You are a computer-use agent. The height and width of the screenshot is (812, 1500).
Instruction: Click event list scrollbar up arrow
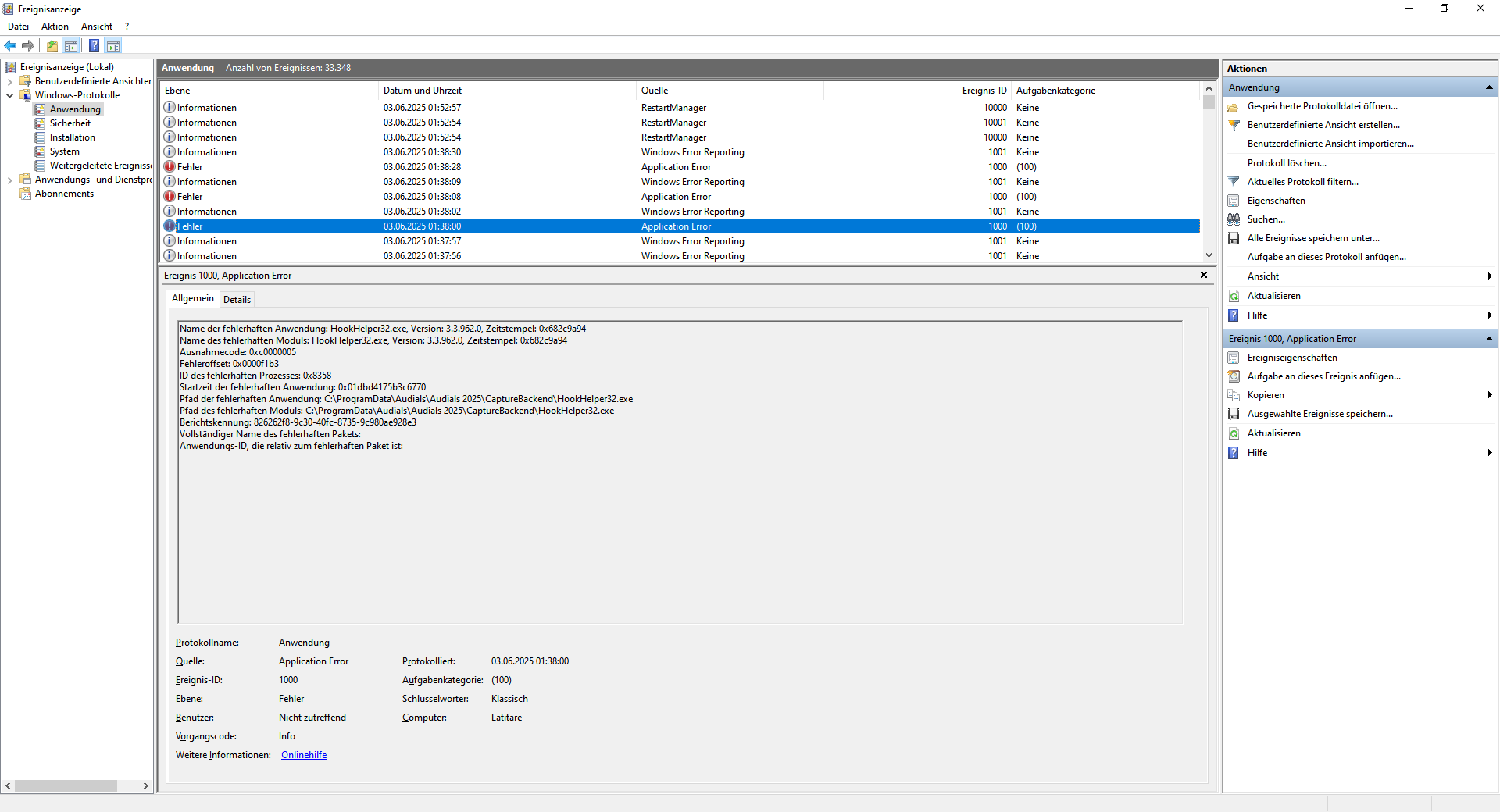point(1209,89)
